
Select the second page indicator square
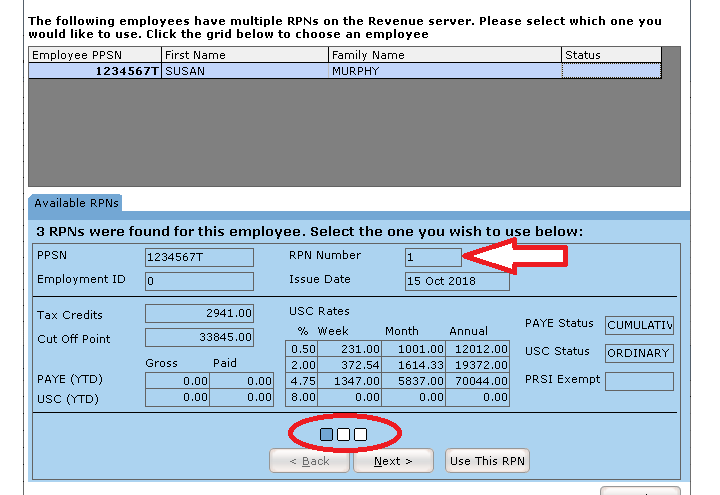[343, 434]
